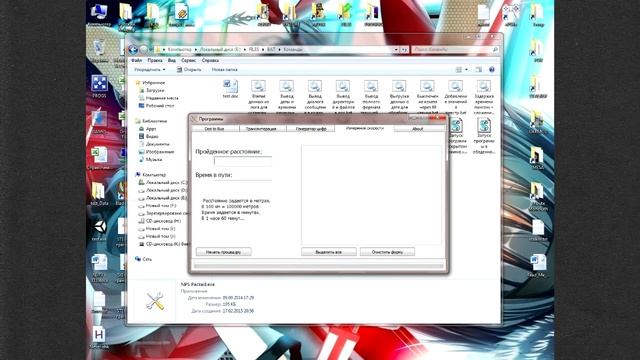640x360 pixels.
Task: Click Открыть in Explorer toolbar
Action: [189, 70]
